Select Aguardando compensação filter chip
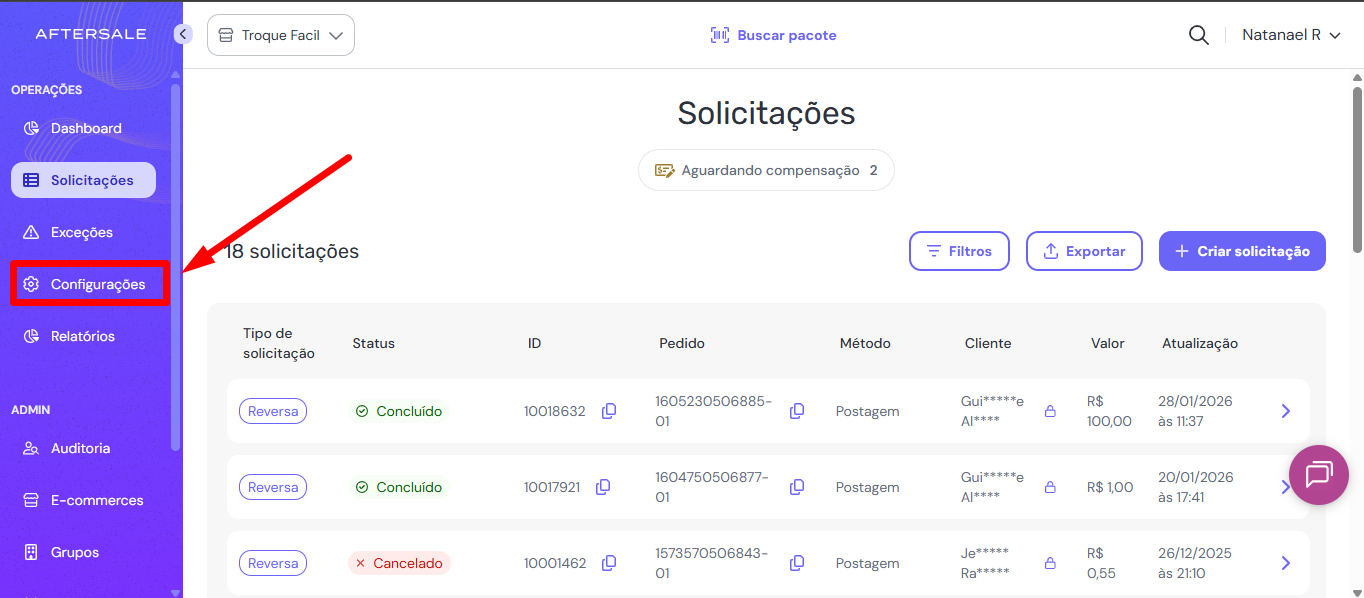The height and width of the screenshot is (598, 1364). [x=766, y=170]
